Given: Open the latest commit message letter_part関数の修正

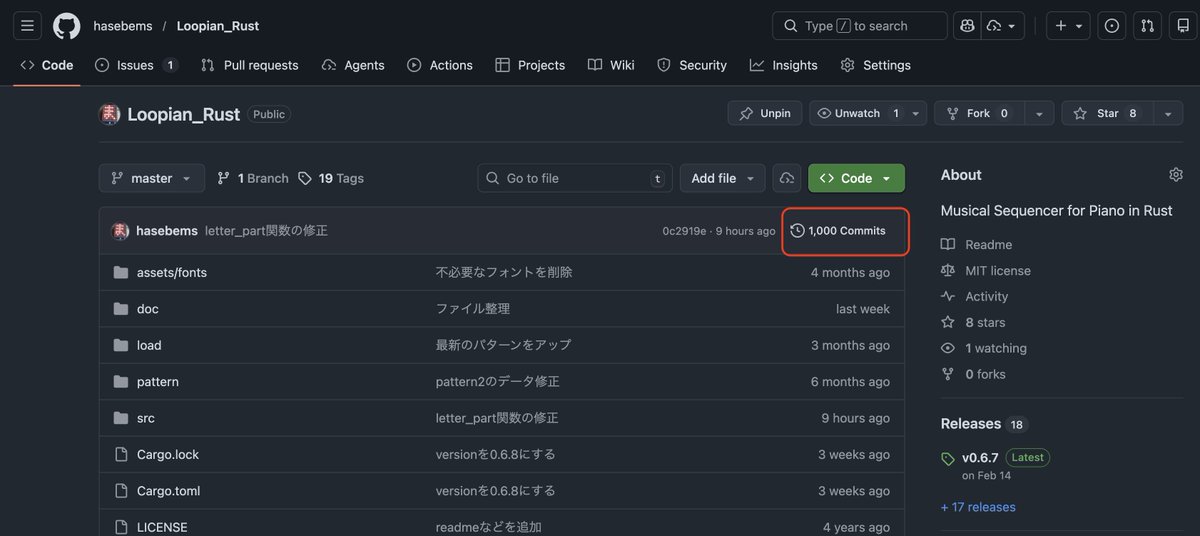Looking at the screenshot, I should [x=266, y=231].
